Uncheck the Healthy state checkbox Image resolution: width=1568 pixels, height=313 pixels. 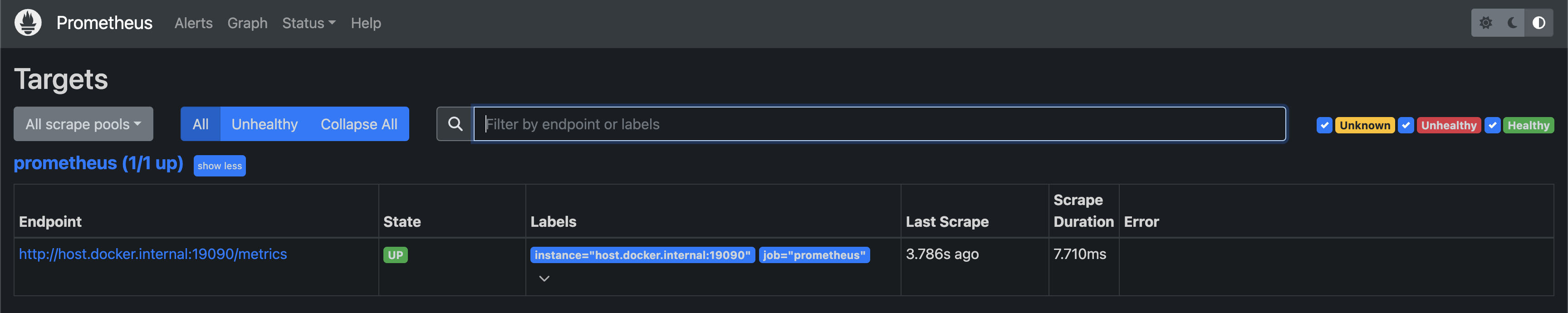point(1493,125)
